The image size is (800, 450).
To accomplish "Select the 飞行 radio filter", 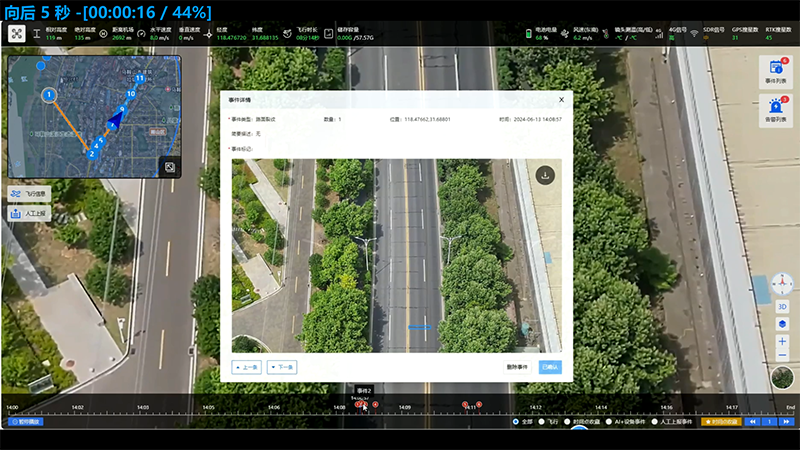I will coord(542,422).
